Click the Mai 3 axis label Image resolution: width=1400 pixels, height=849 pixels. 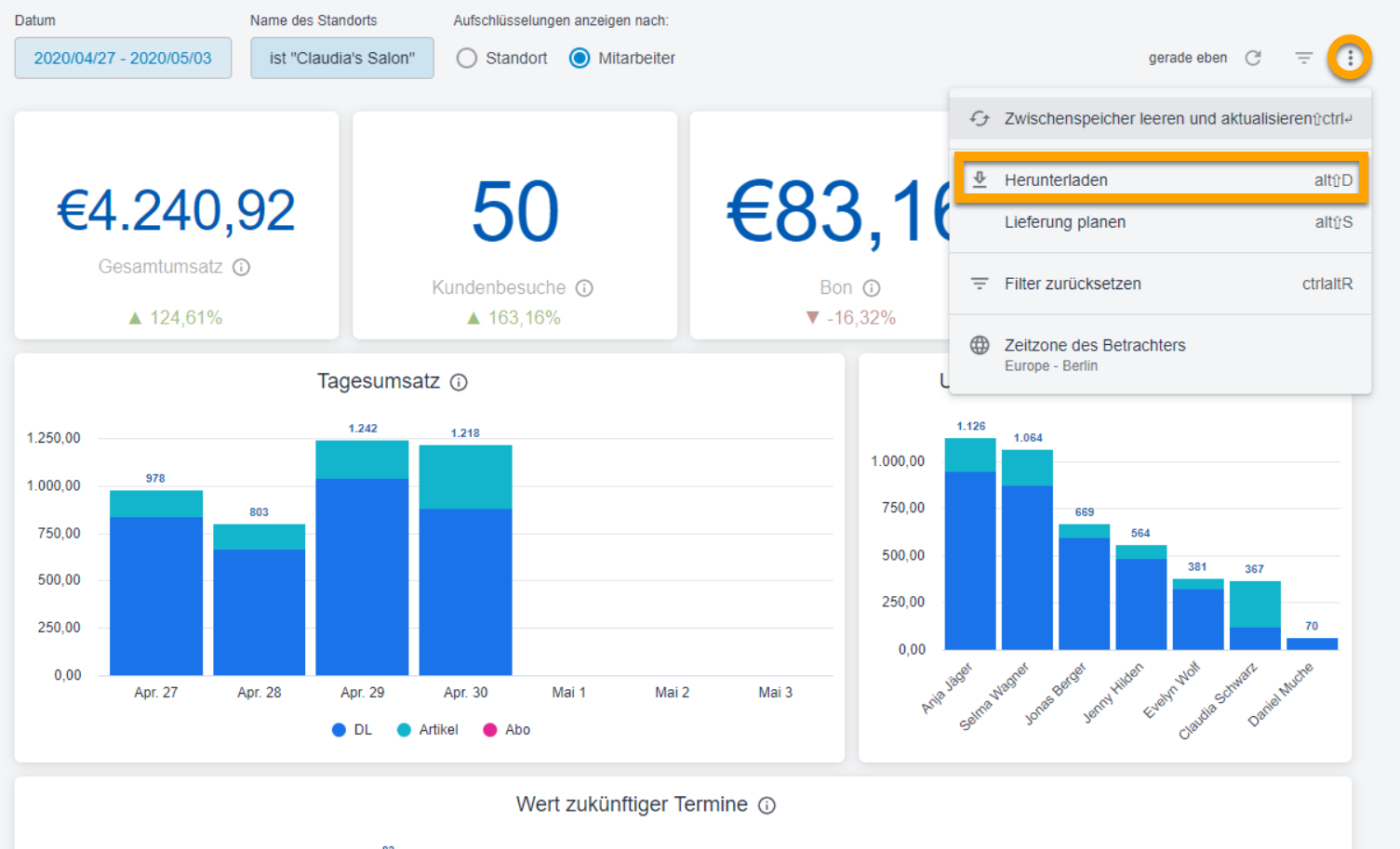click(776, 693)
